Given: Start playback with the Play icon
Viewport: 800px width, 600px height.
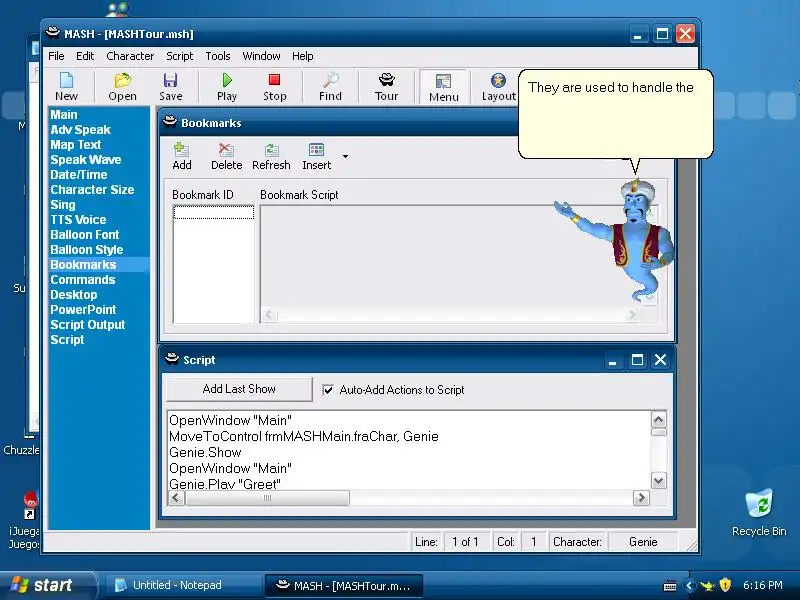Looking at the screenshot, I should point(227,87).
